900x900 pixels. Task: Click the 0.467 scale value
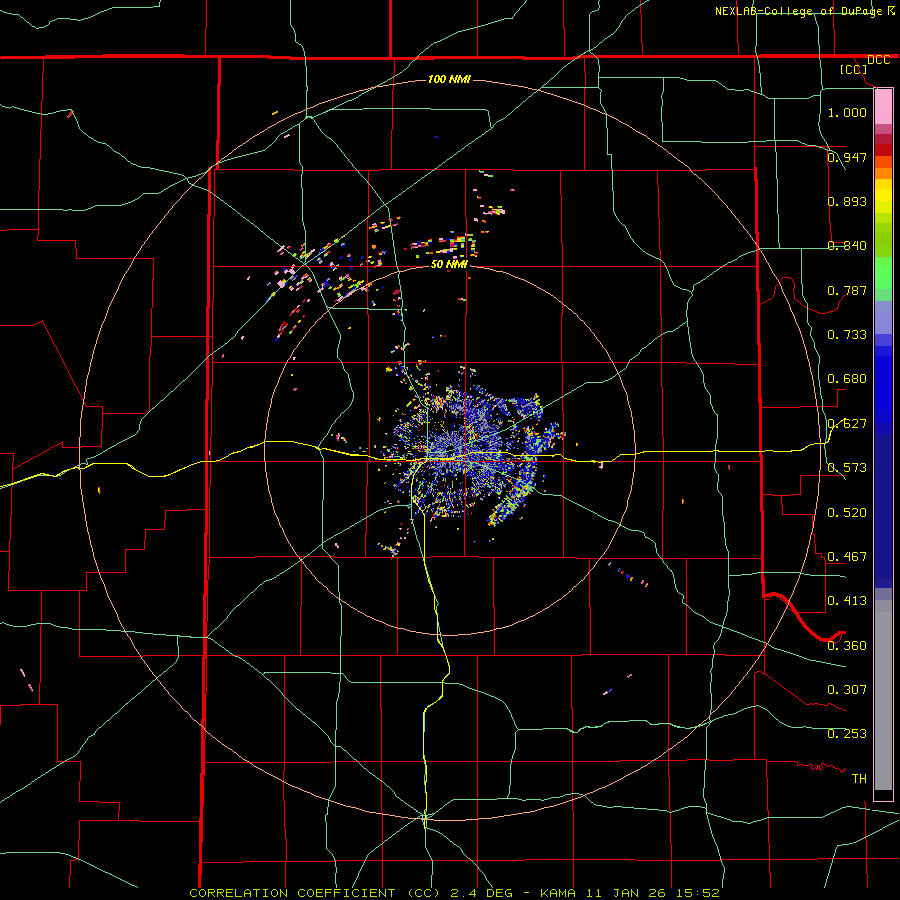point(847,557)
